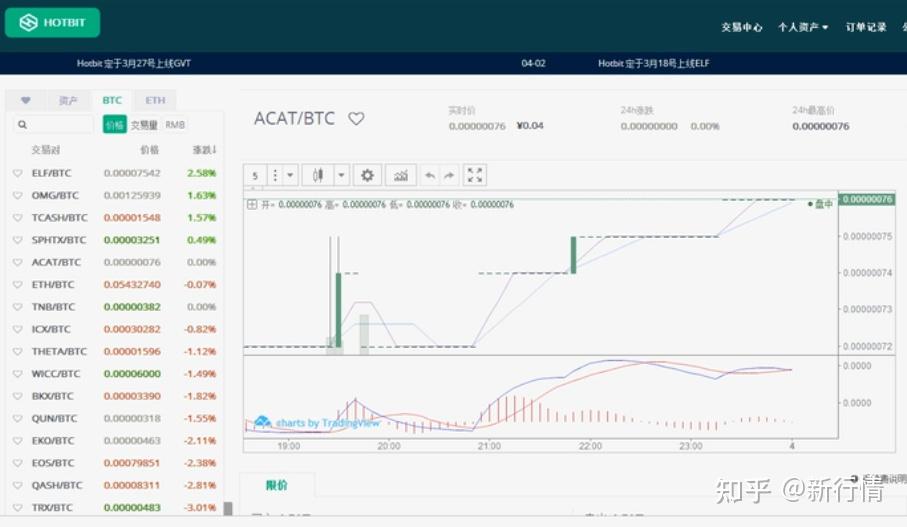907x527 pixels.
Task: Select the THETA/BTC pair row
Action: tap(115, 351)
